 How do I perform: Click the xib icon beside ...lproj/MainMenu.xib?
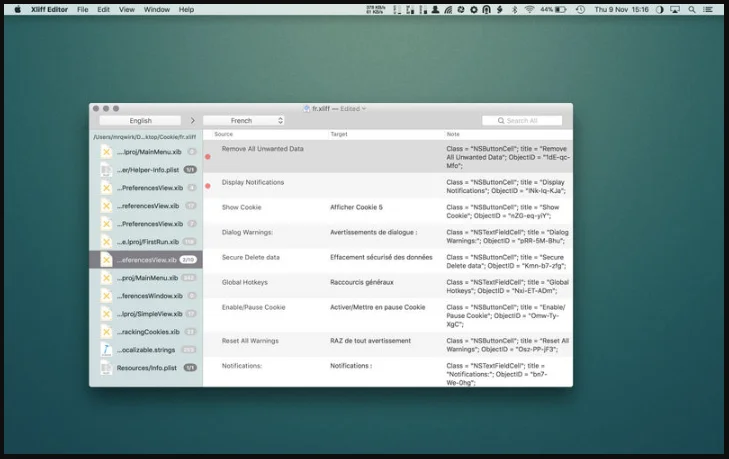pos(106,152)
